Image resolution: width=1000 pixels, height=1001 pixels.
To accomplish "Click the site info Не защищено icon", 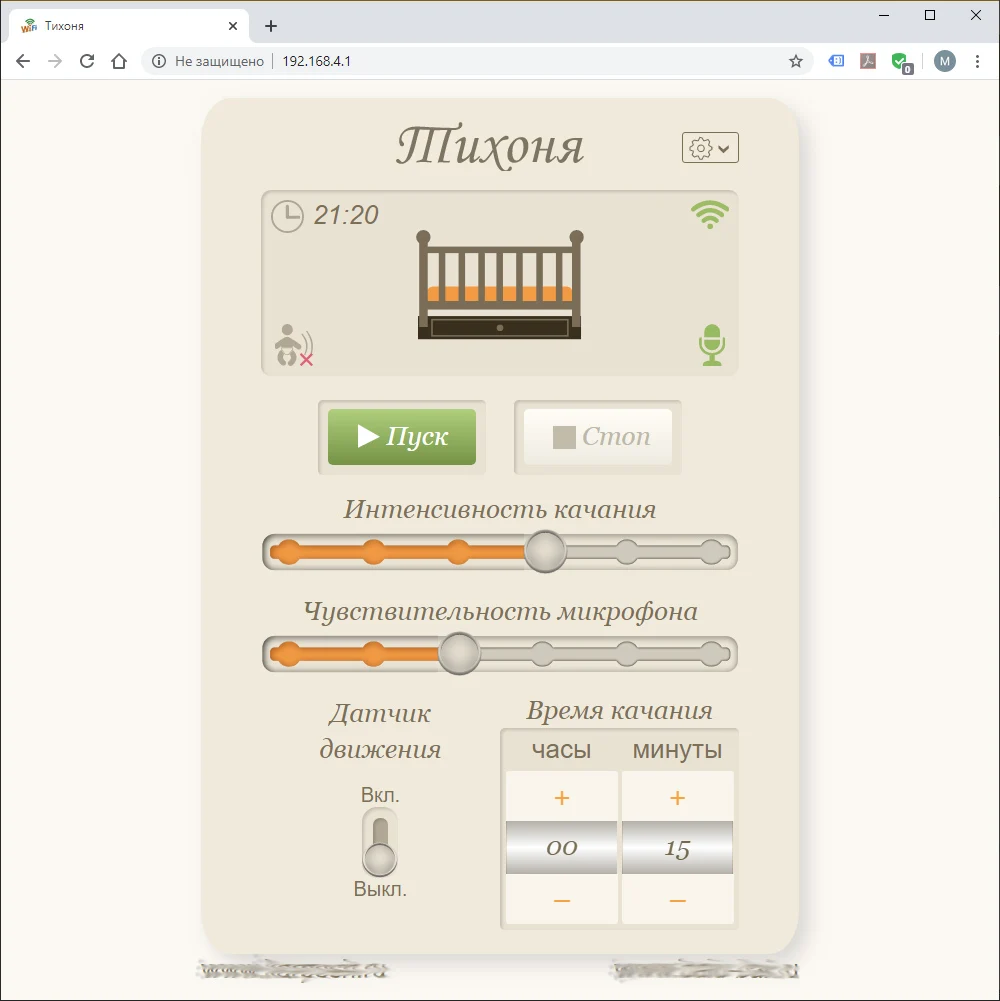I will 159,61.
